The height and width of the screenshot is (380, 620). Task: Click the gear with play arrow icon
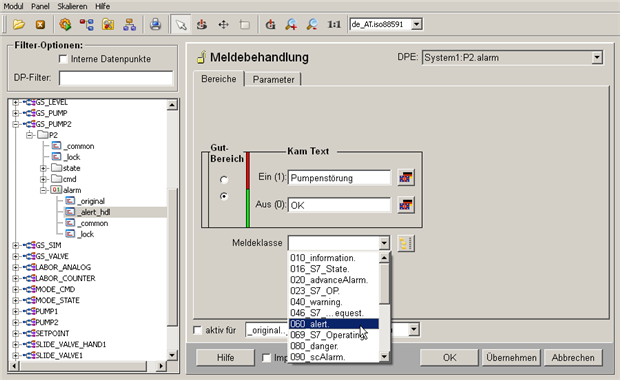[65, 25]
